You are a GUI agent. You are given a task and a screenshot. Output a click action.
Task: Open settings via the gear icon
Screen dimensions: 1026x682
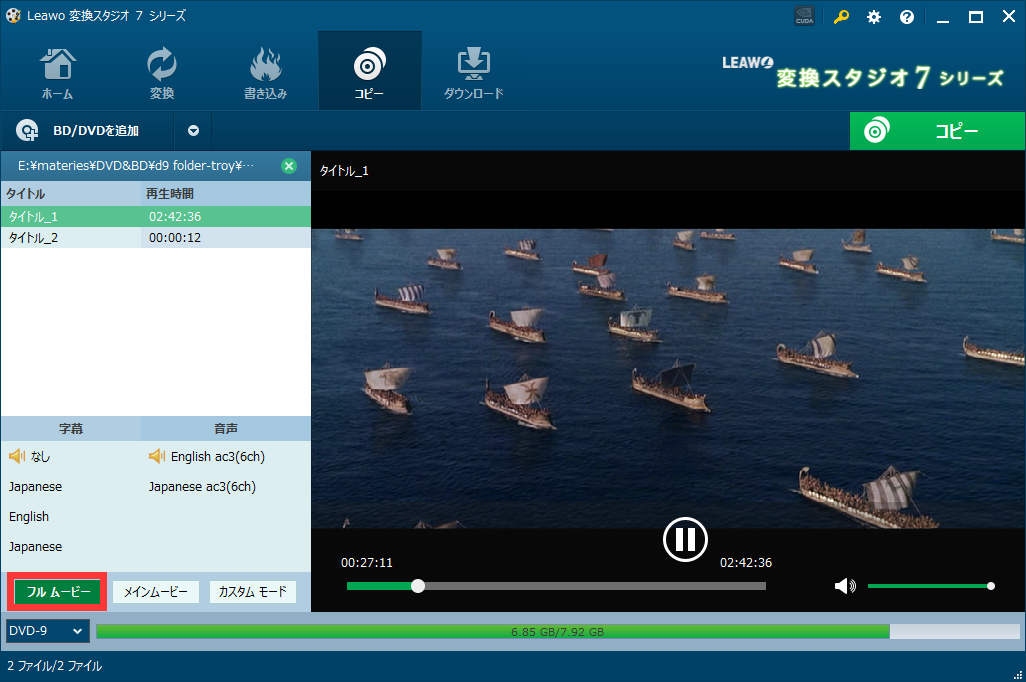coord(874,17)
